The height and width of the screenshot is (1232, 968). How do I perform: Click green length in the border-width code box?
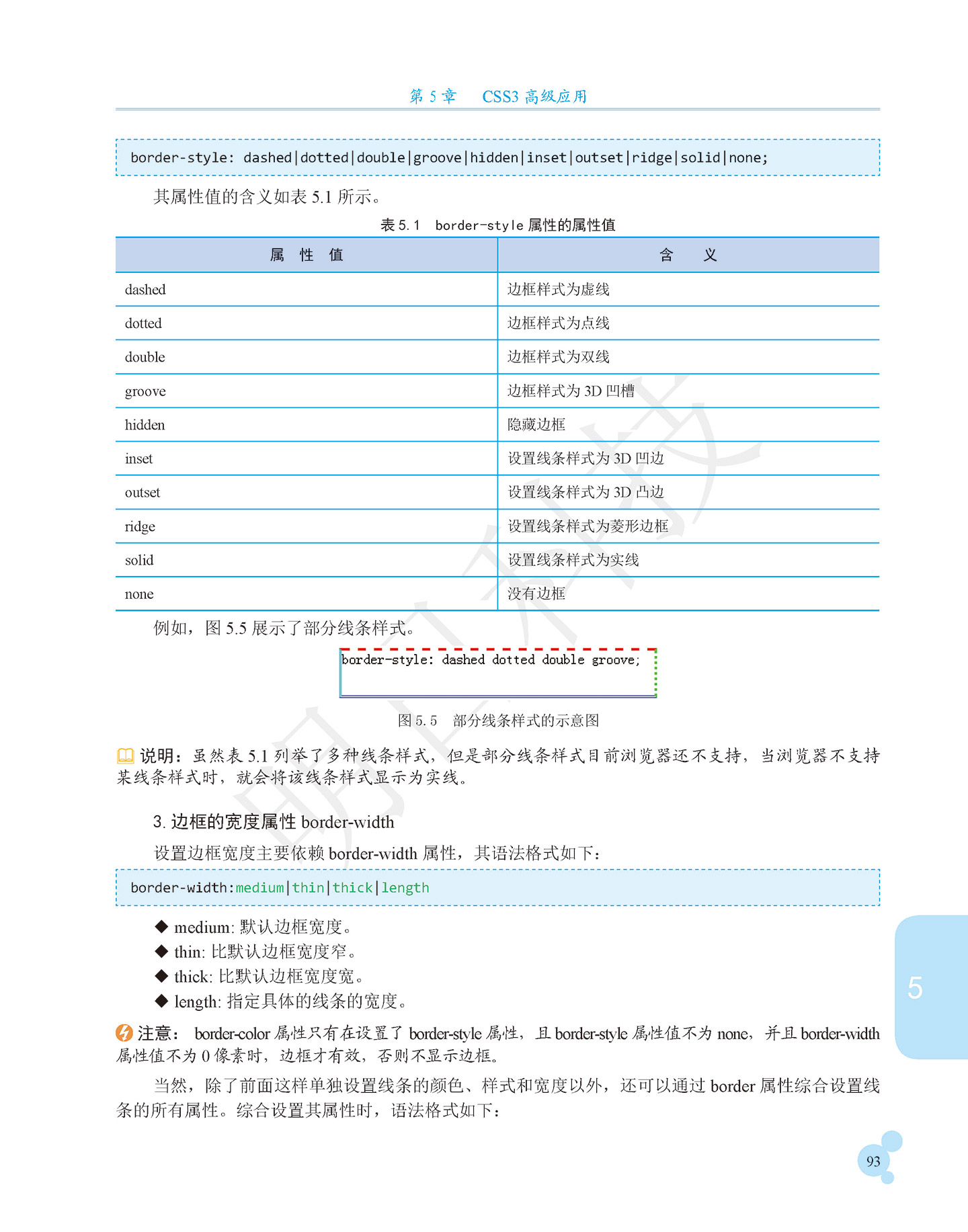tap(405, 888)
